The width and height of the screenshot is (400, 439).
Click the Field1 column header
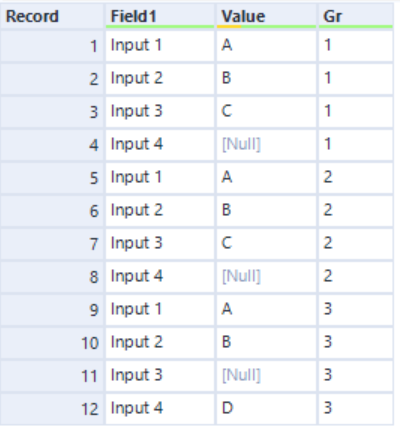[x=160, y=16]
